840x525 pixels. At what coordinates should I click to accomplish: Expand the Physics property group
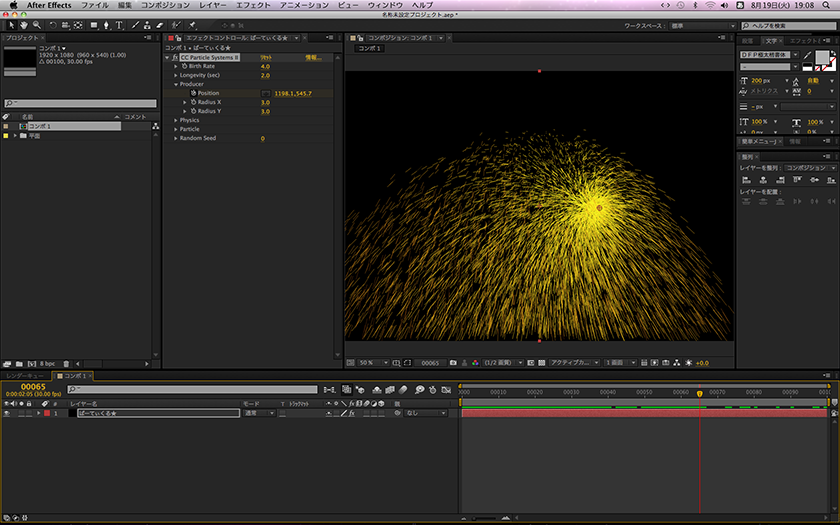pos(175,120)
